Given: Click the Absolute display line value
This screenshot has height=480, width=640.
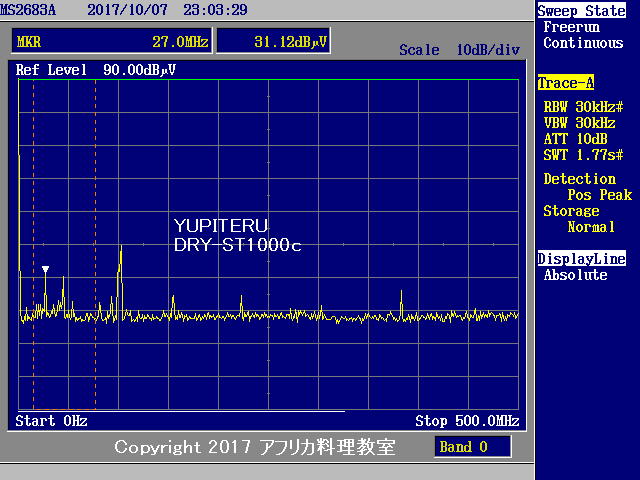Looking at the screenshot, I should click(576, 275).
